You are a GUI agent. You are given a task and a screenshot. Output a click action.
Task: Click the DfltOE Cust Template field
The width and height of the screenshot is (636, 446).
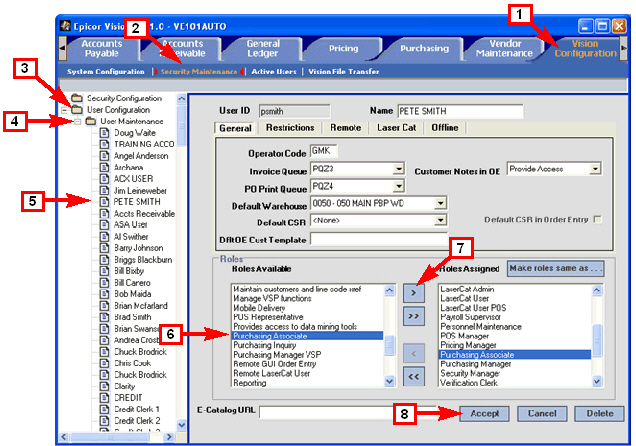pyautogui.click(x=379, y=239)
